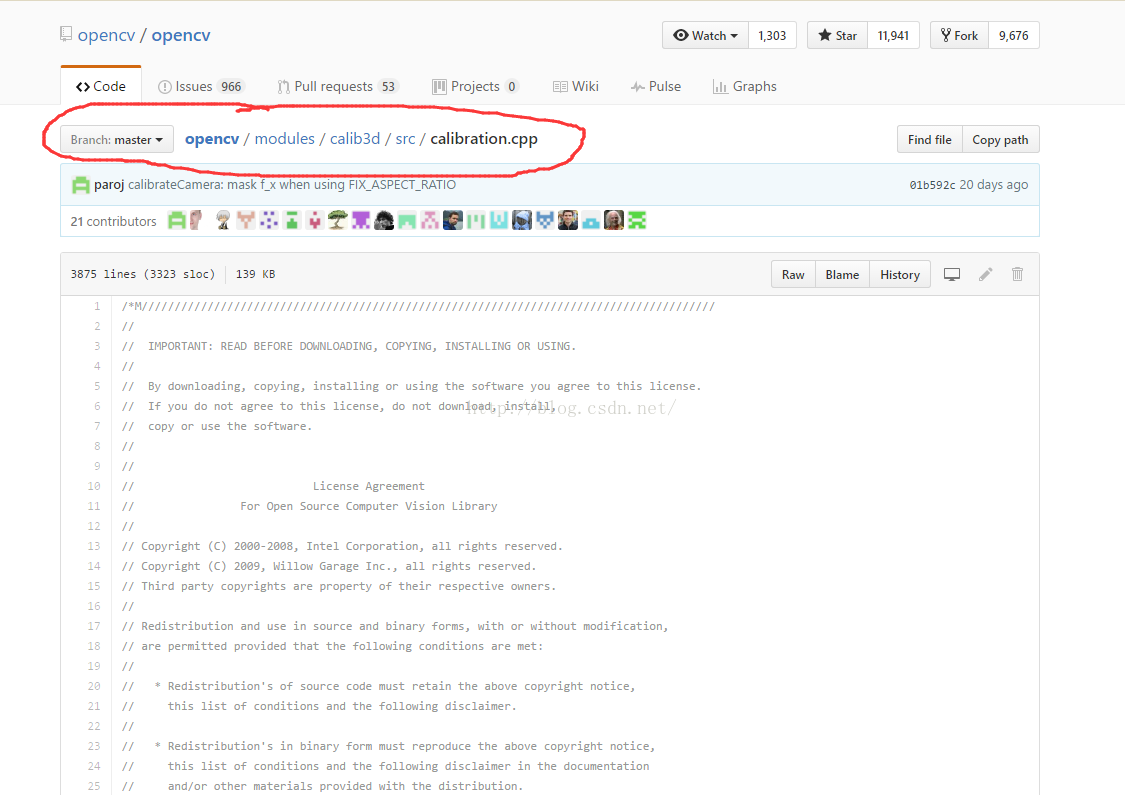The height and width of the screenshot is (795, 1125).
Task: Open the bold opencv repository name in header
Action: (x=181, y=35)
